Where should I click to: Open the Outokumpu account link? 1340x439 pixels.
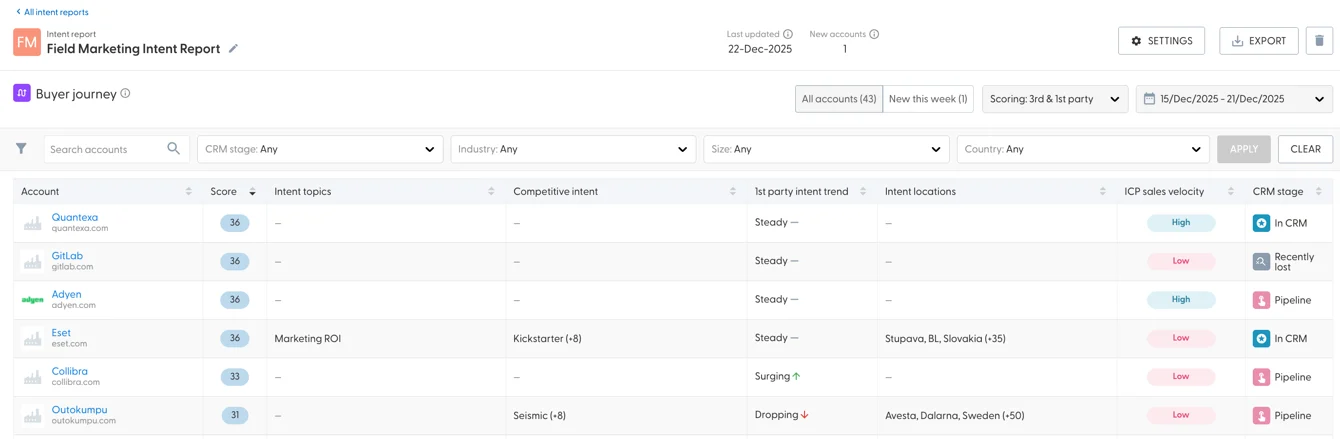79,410
